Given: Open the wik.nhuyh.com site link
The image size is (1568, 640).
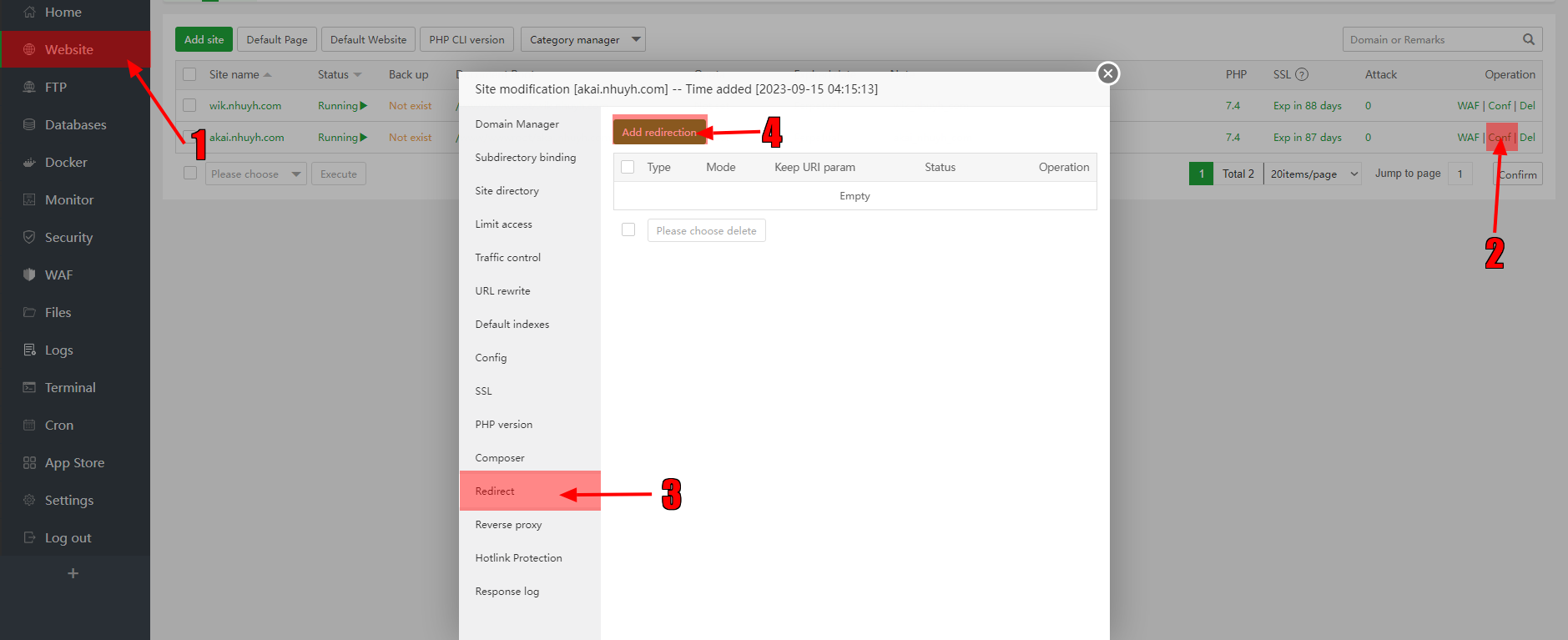Looking at the screenshot, I should tap(245, 106).
